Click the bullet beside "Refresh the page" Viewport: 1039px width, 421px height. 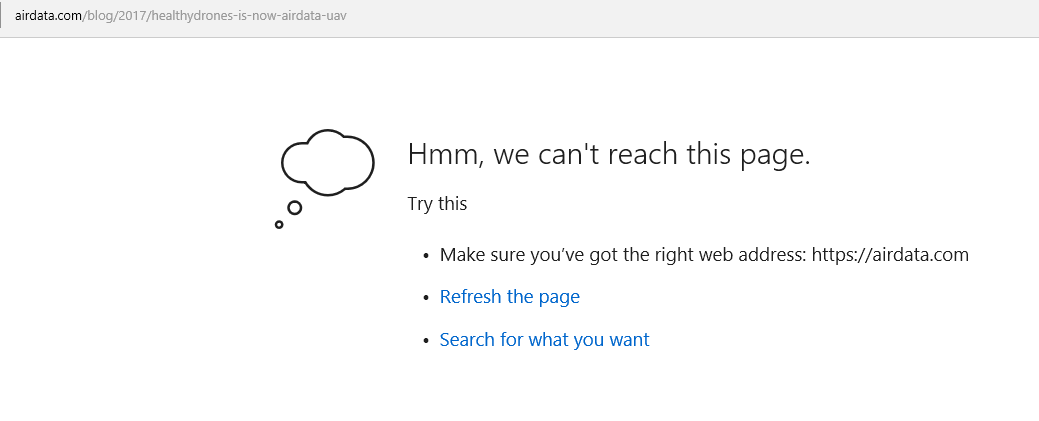point(426,298)
